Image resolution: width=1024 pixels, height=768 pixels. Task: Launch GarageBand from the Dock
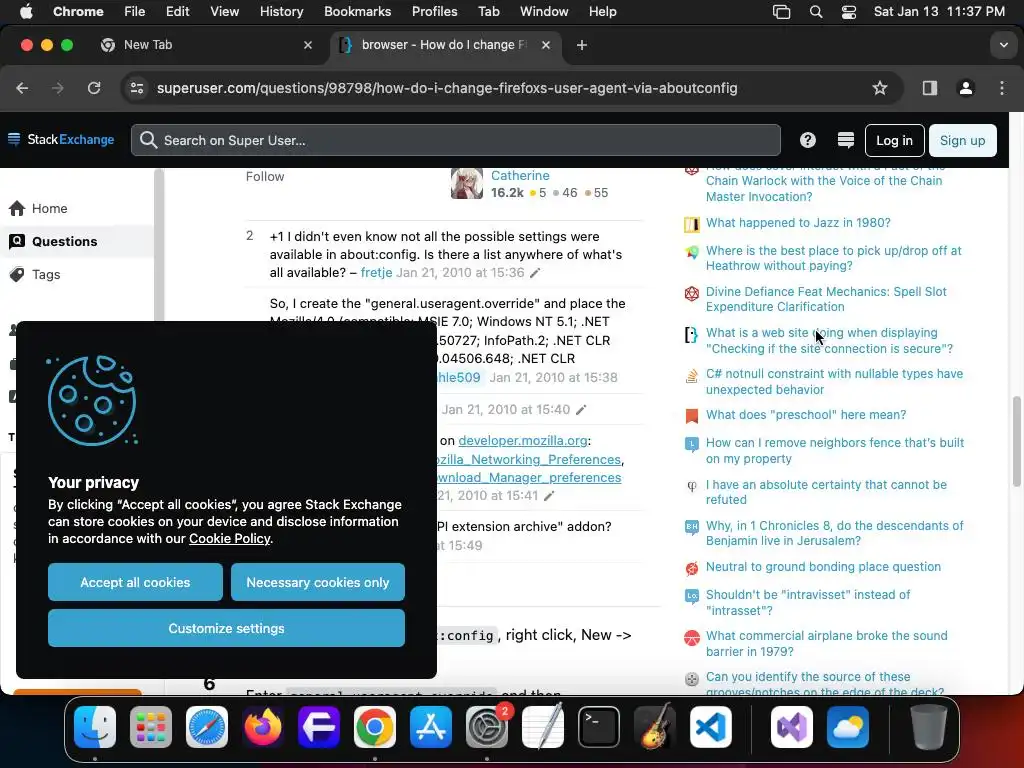click(x=655, y=727)
